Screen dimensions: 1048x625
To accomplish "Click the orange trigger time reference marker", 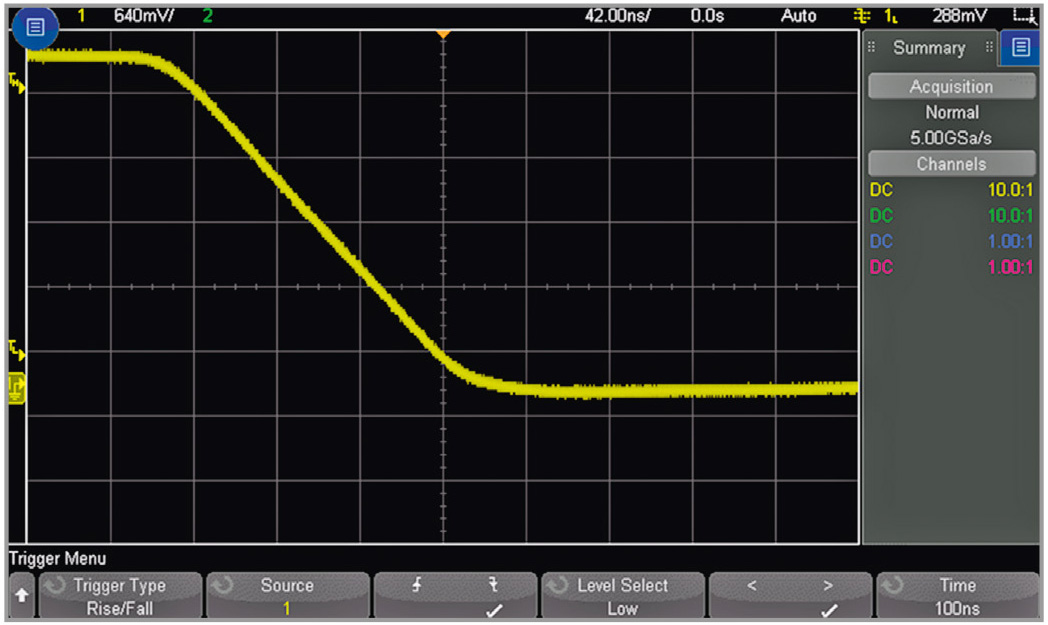I will (443, 35).
